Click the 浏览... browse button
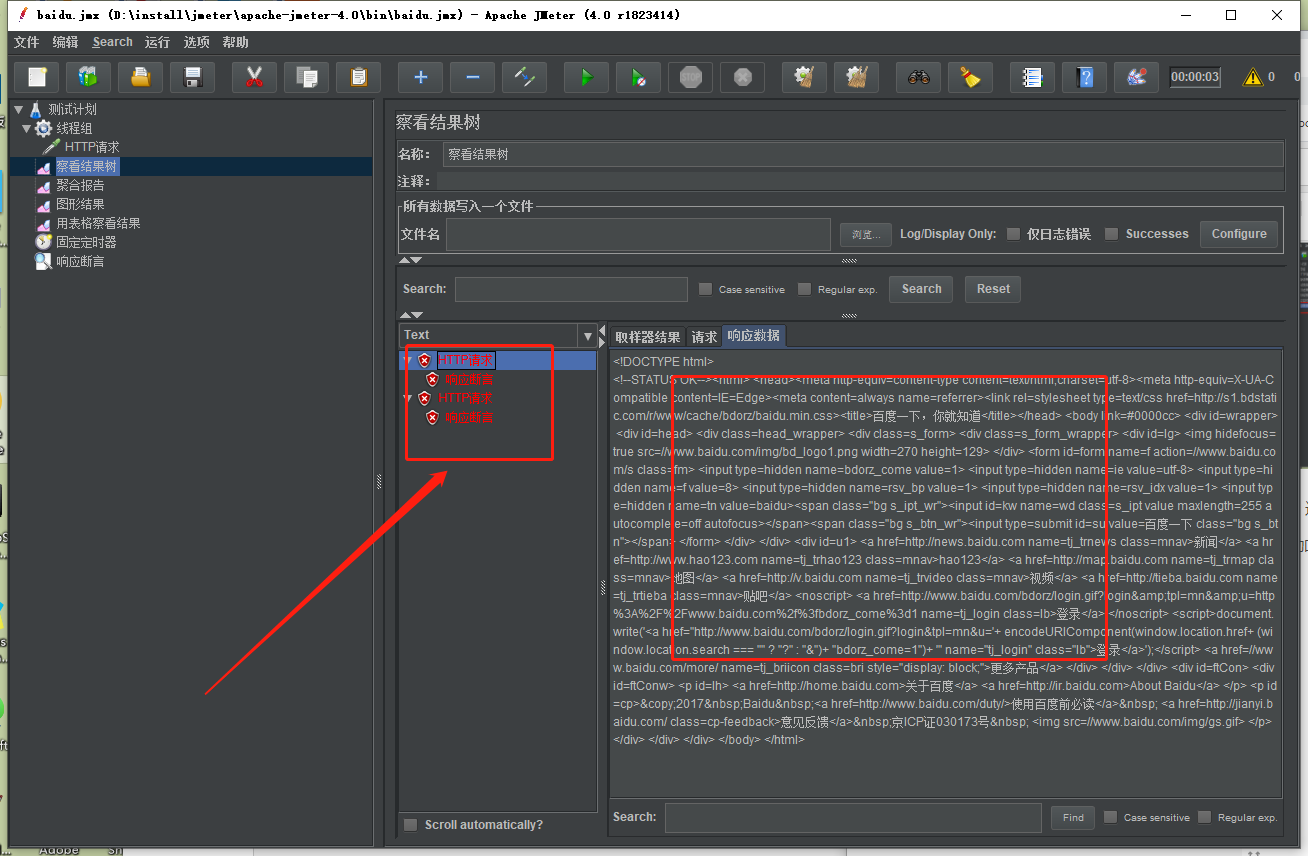This screenshot has width=1308, height=856. [x=865, y=234]
